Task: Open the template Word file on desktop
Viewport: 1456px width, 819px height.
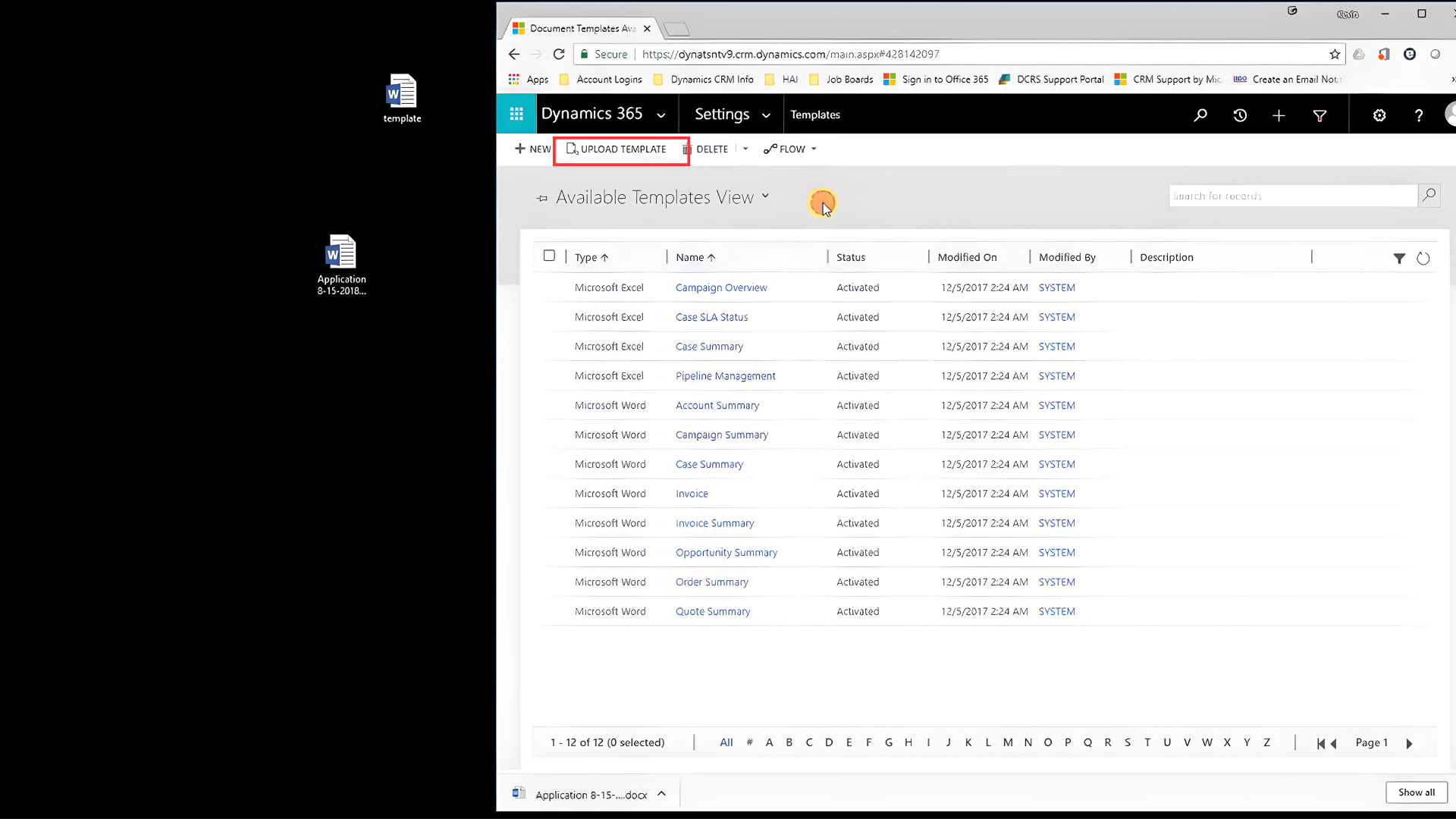Action: pyautogui.click(x=402, y=98)
